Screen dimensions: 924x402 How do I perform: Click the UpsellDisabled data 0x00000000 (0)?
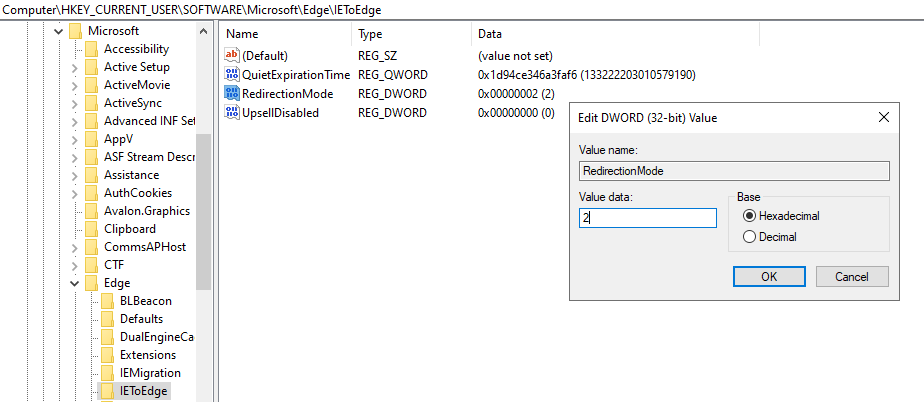pos(516,113)
